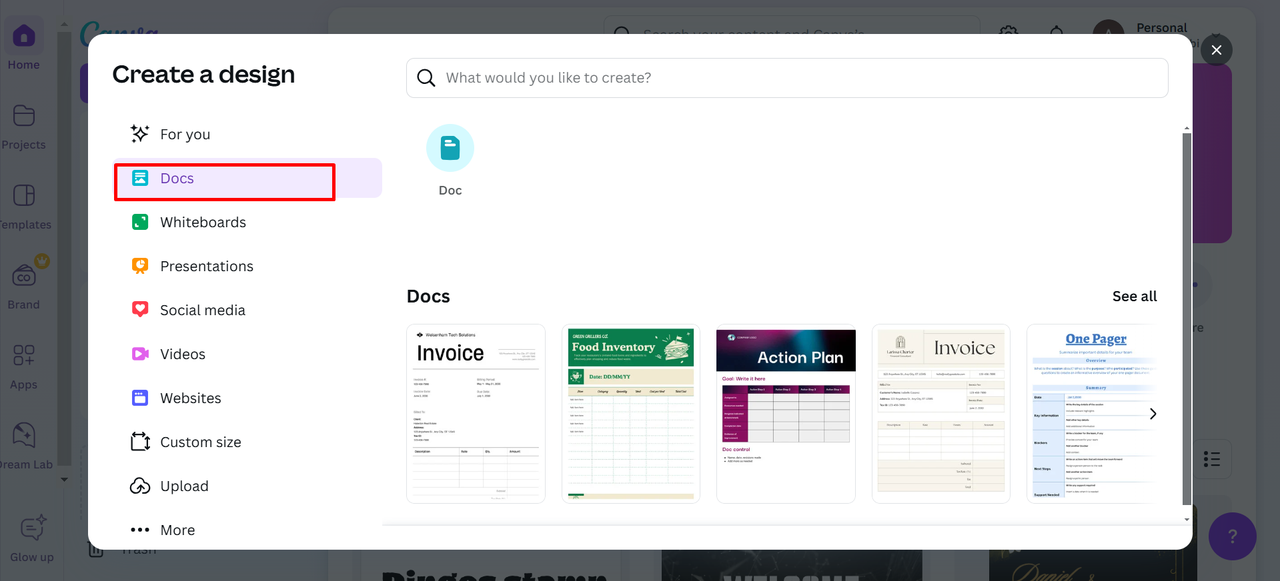Click the Social media heart icon
Screen dimensions: 1280x581
click(x=140, y=310)
